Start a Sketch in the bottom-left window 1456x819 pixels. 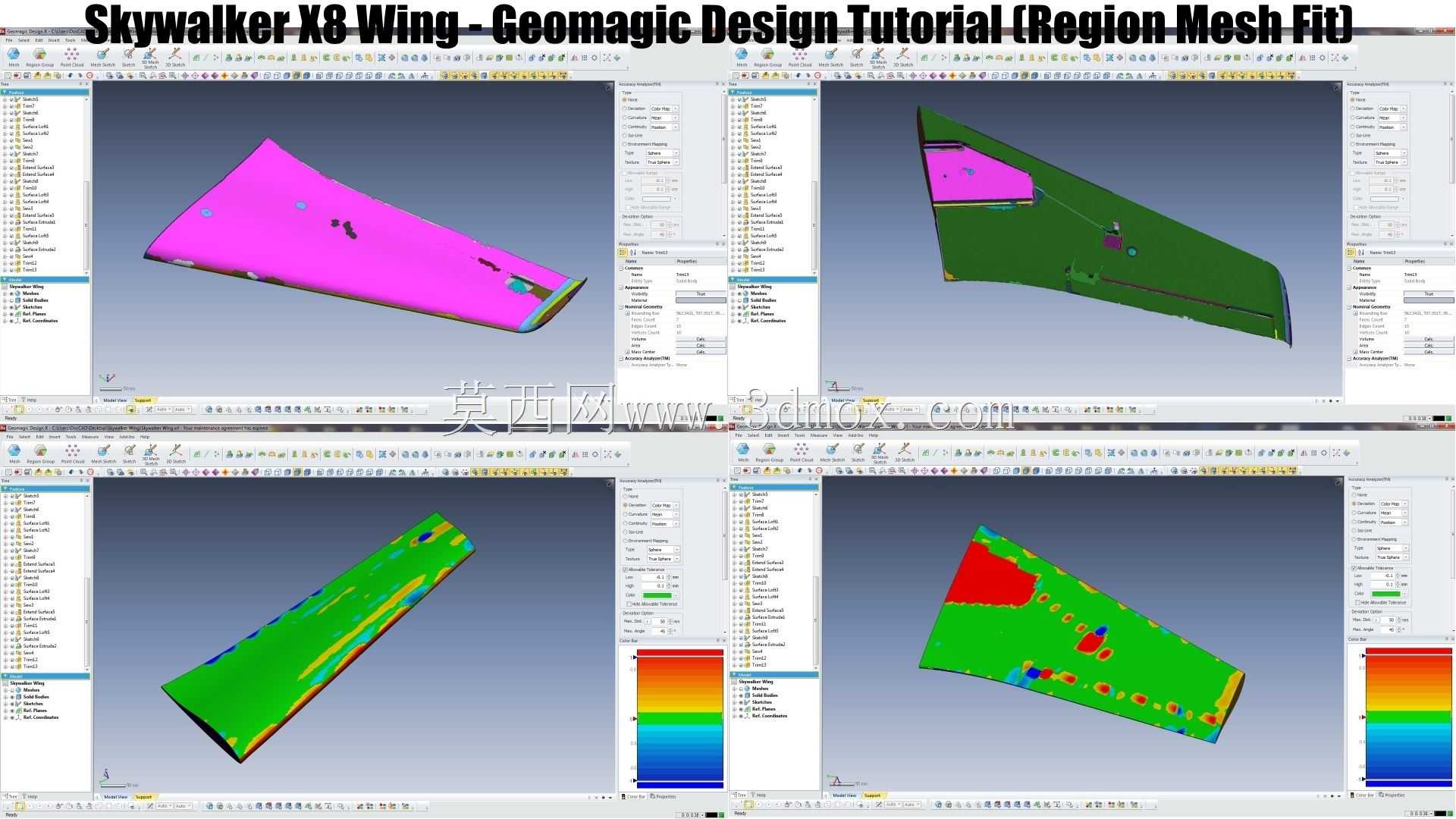tap(130, 454)
